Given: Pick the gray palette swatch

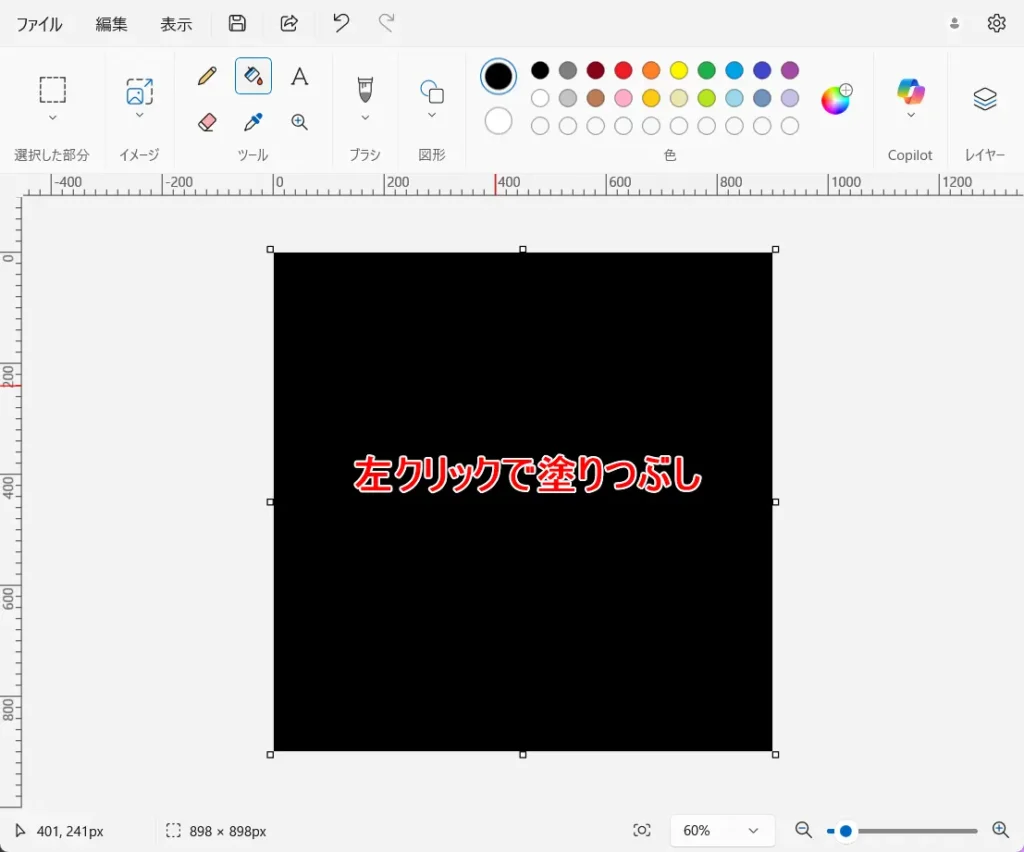Looking at the screenshot, I should coord(568,70).
